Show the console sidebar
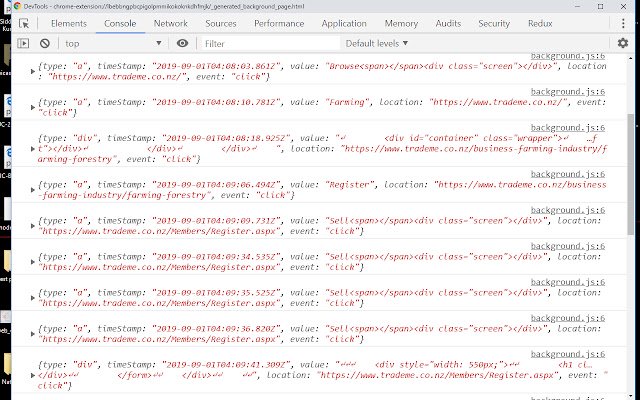The height and width of the screenshot is (400, 640). click(23, 43)
